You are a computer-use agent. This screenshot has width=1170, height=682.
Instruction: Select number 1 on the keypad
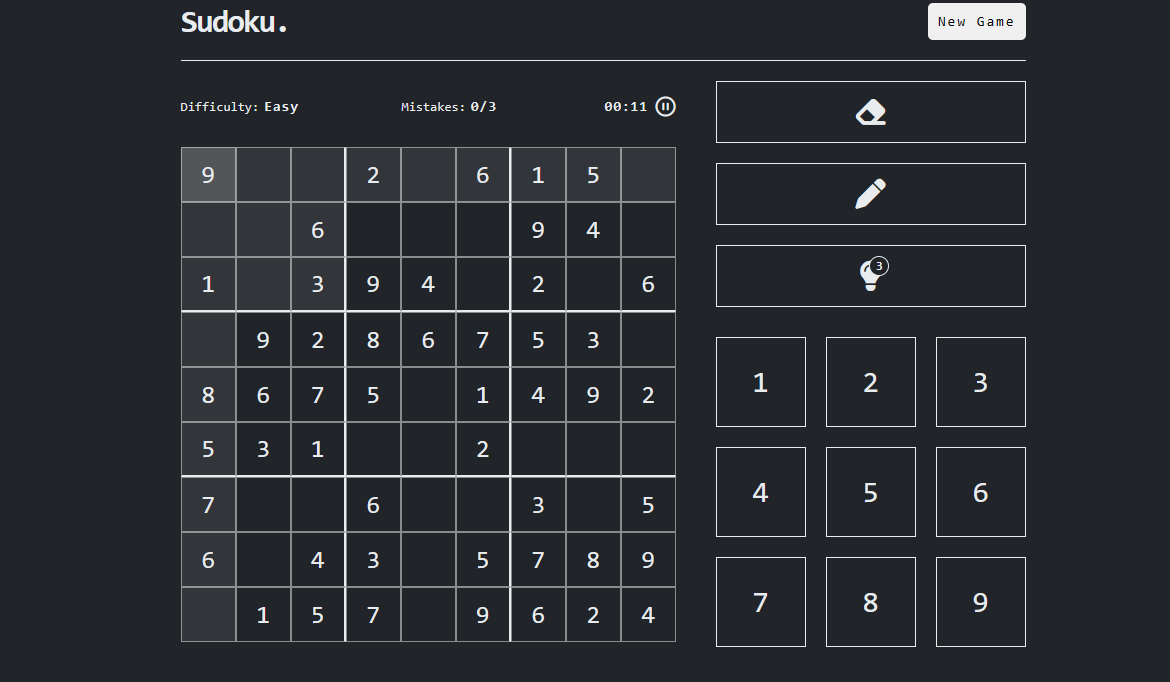point(760,381)
